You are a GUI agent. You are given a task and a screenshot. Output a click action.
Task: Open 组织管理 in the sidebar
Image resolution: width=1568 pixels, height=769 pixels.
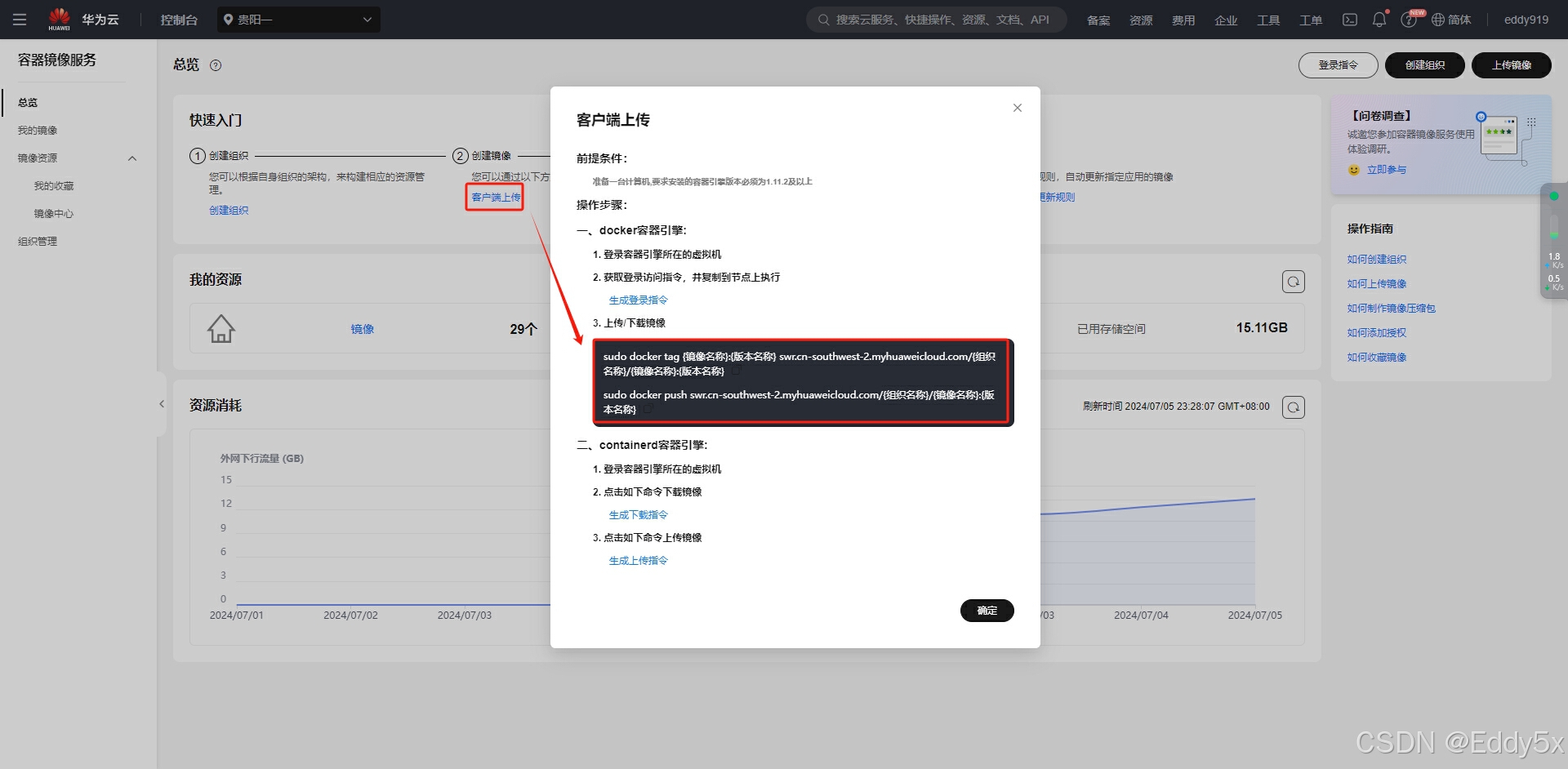[x=38, y=242]
